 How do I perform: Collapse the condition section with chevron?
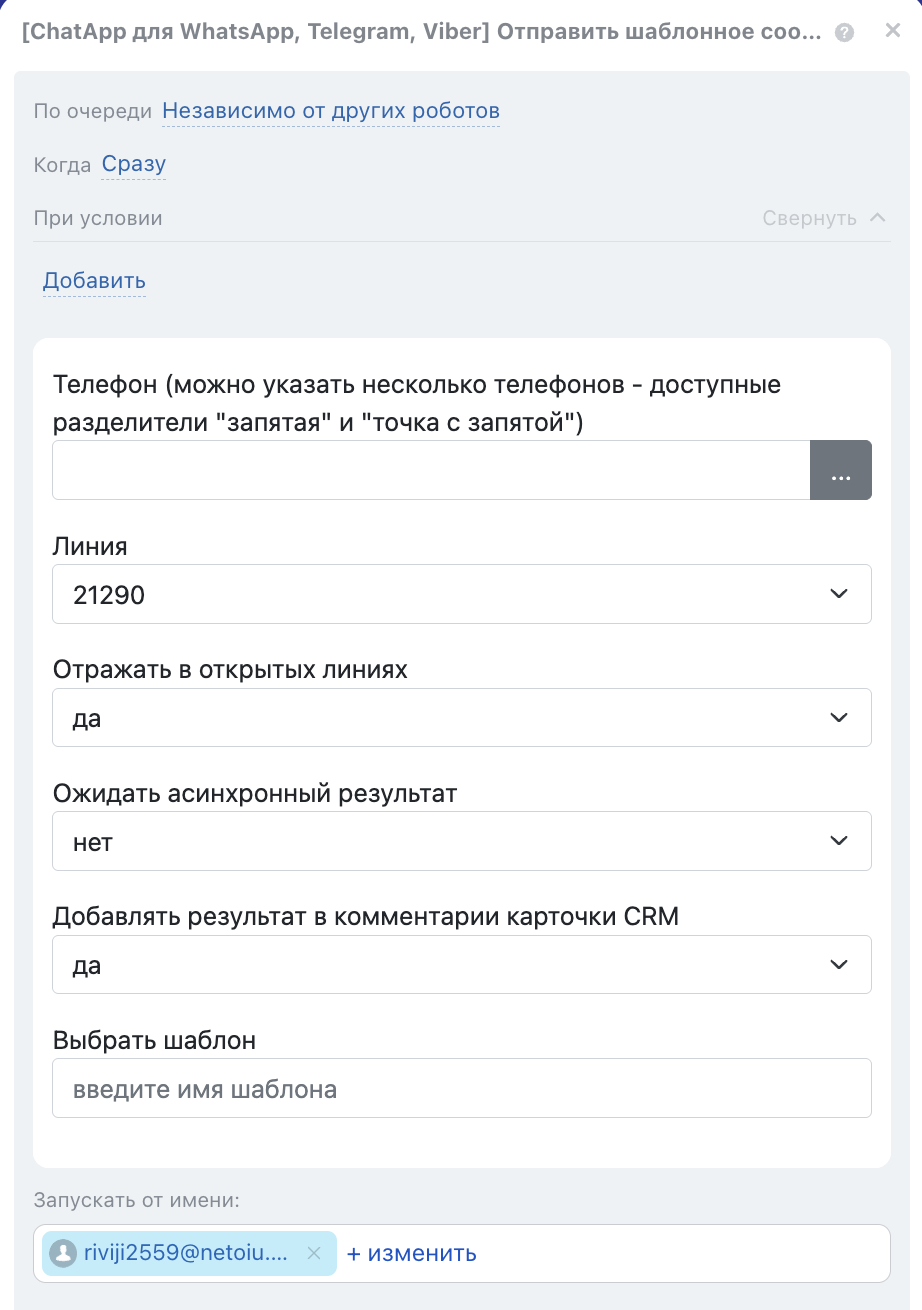coord(878,217)
